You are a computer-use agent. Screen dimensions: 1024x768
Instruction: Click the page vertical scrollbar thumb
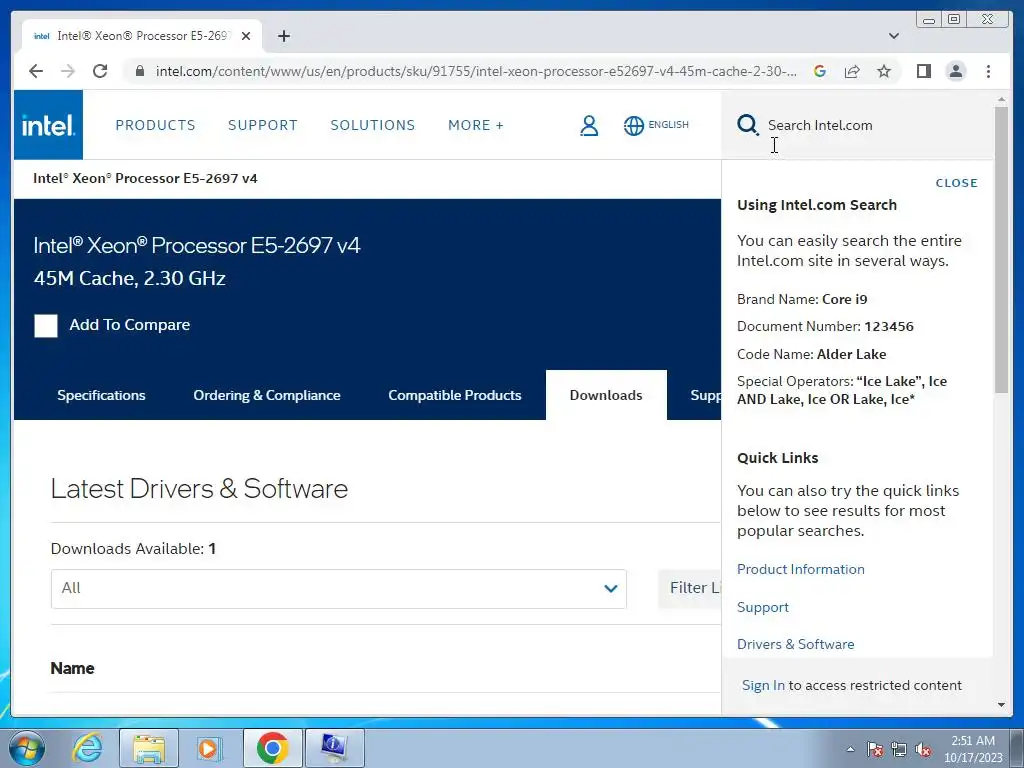[1001, 249]
